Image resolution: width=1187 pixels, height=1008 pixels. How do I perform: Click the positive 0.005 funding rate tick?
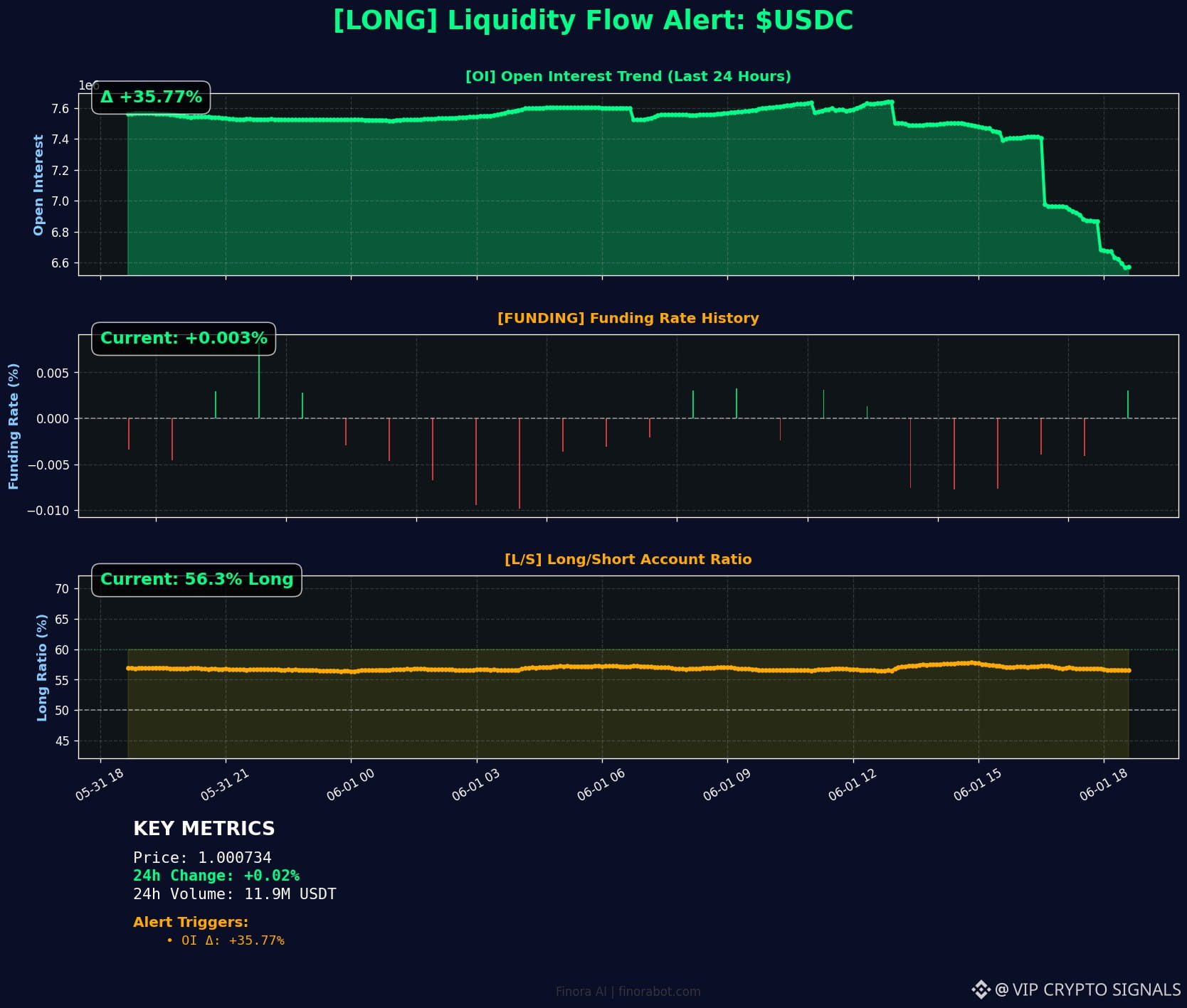[x=53, y=373]
